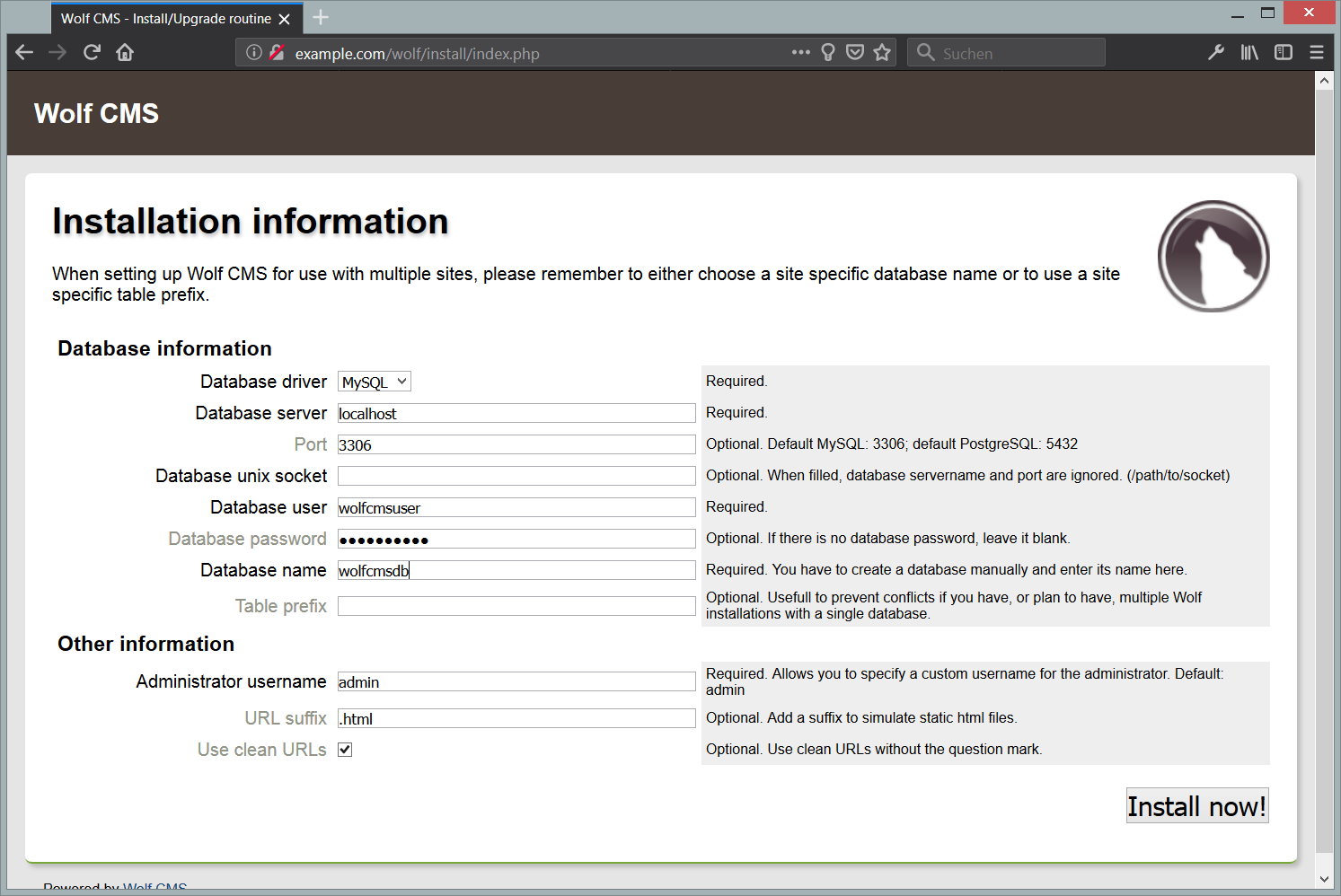Go back to previous page
This screenshot has height=896, width=1341.
24,52
